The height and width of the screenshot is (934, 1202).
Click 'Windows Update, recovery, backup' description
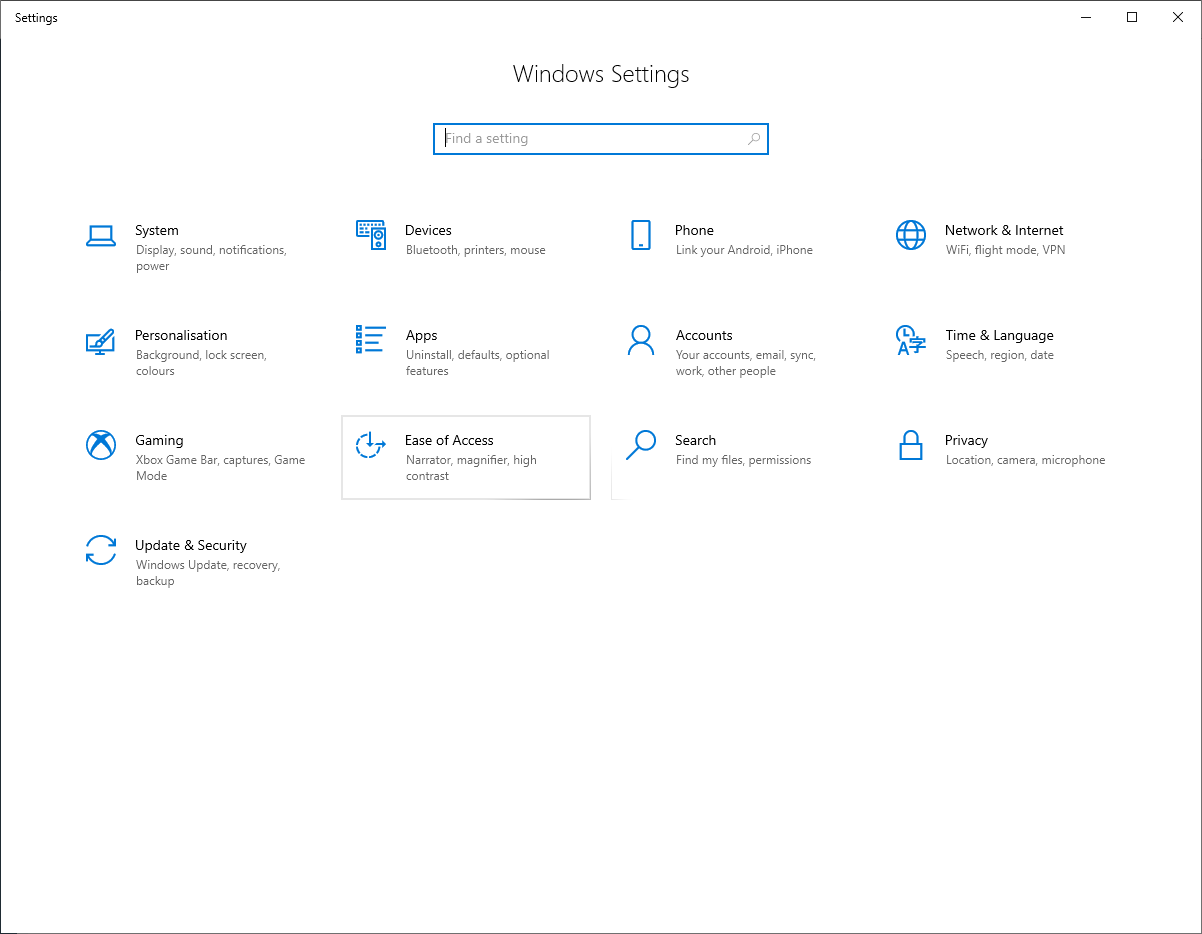coord(208,573)
